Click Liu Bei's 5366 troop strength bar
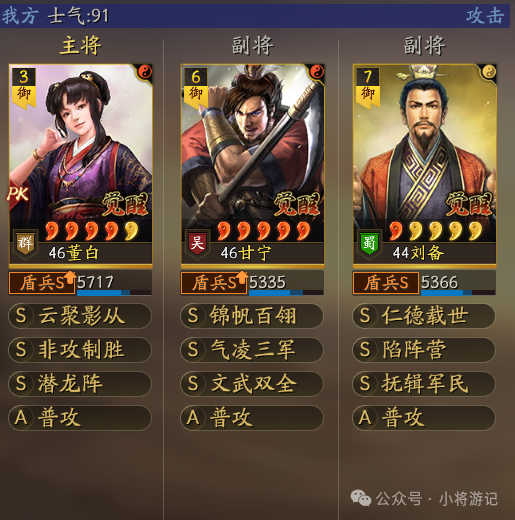 pos(458,283)
